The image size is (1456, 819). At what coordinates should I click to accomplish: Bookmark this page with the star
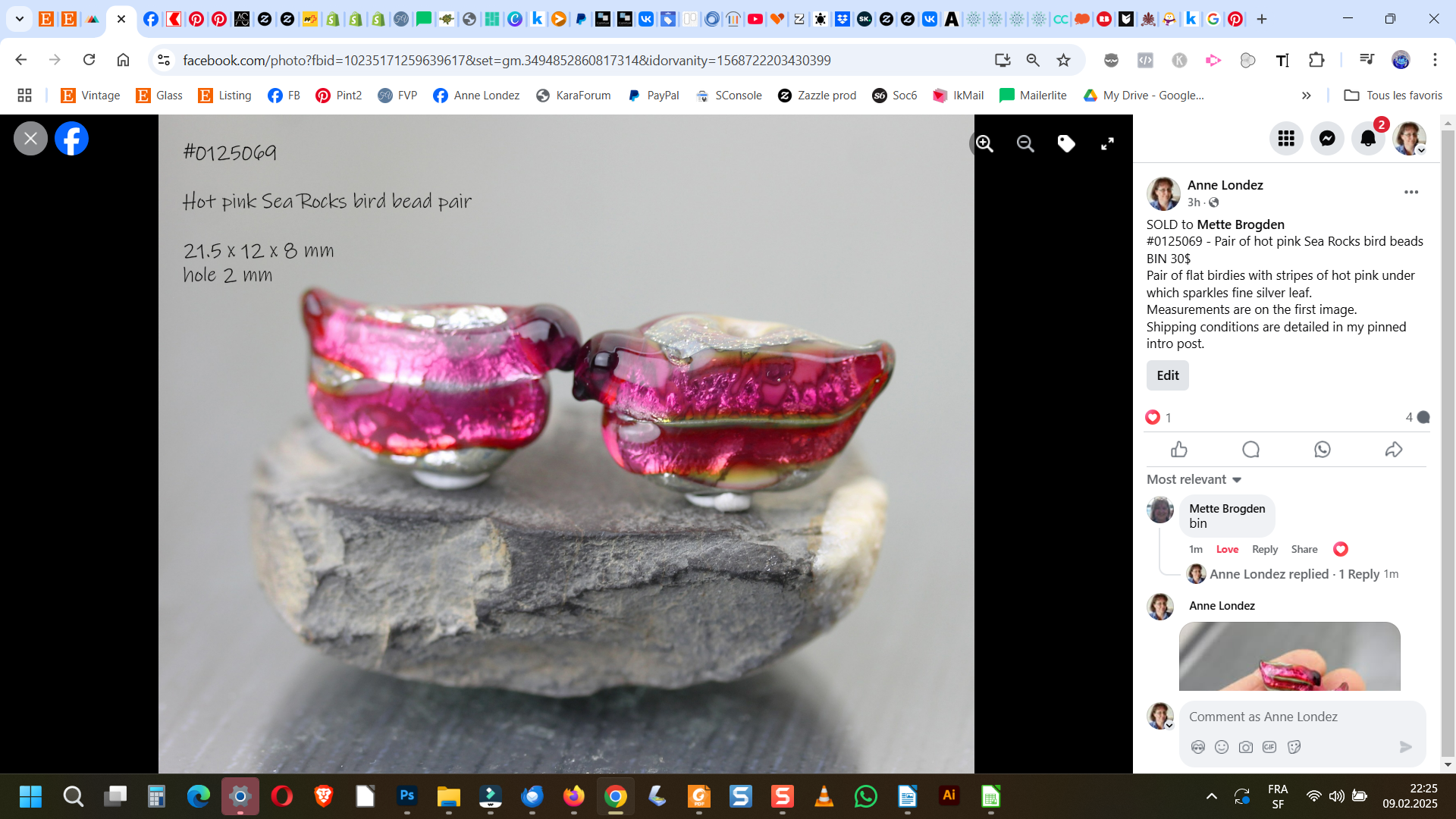click(x=1064, y=60)
